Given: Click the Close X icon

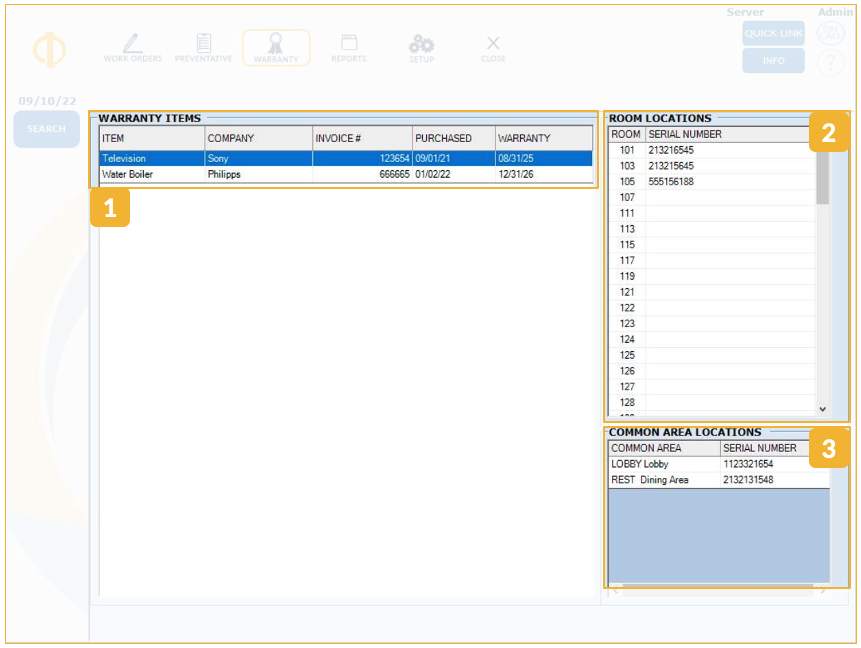Looking at the screenshot, I should (x=493, y=47).
